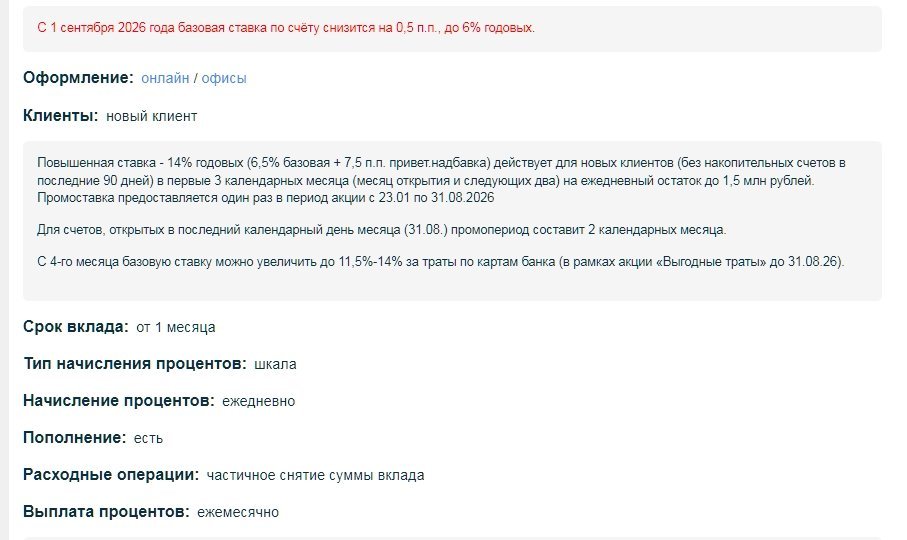This screenshot has height=540, width=907.
Task: Click the "Оформление:" label
Action: coord(78,77)
